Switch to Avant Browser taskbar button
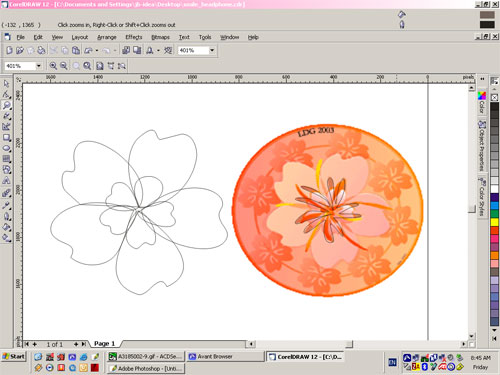Viewport: 500px width, 375px height. click(x=225, y=357)
